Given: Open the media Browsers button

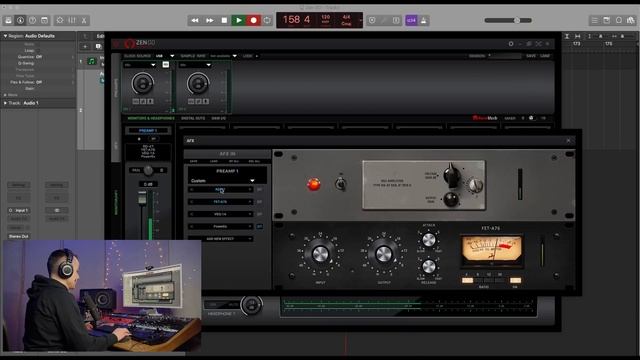Looking at the screenshot, I should [x=631, y=20].
